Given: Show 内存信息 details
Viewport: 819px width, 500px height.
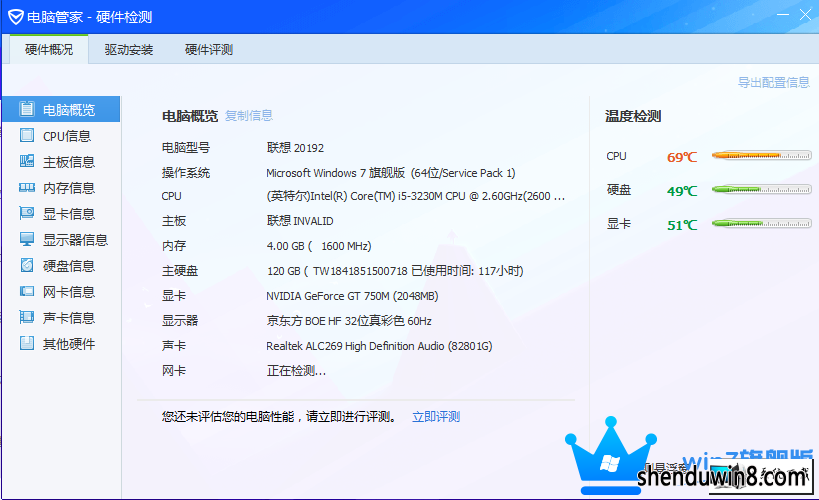Looking at the screenshot, I should tap(61, 188).
